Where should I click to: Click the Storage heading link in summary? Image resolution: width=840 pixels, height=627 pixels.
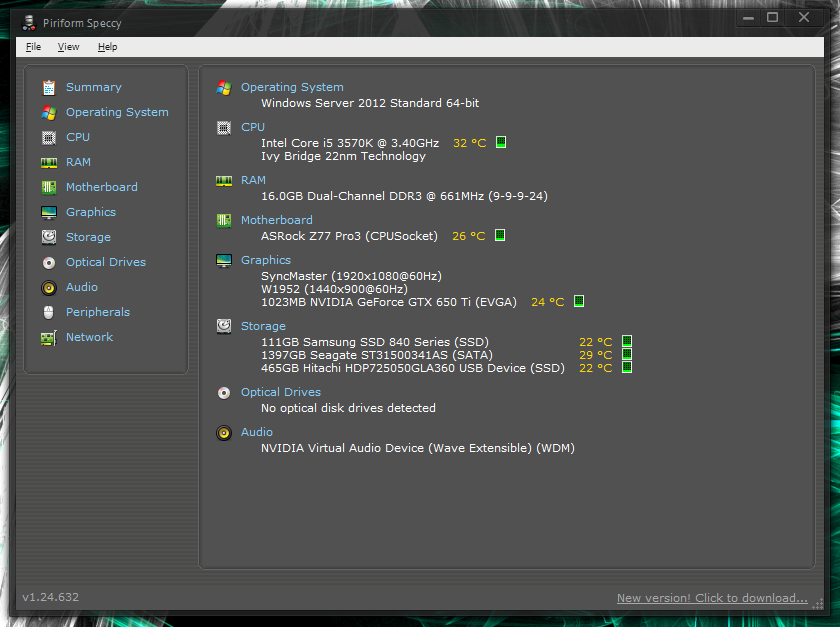point(263,326)
